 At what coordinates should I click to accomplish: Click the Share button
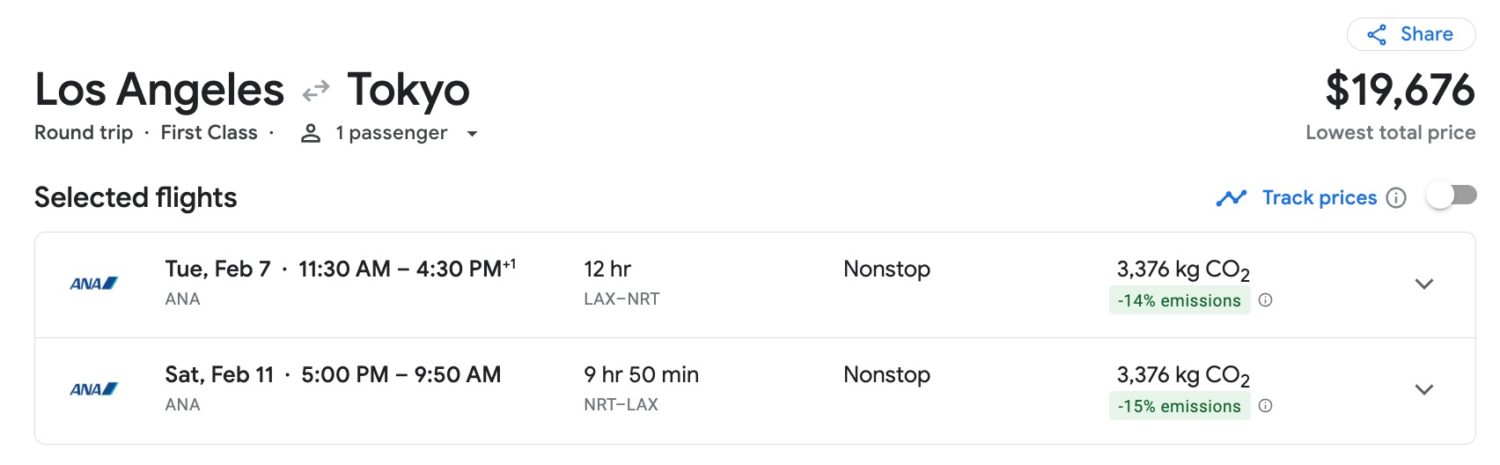(1411, 34)
